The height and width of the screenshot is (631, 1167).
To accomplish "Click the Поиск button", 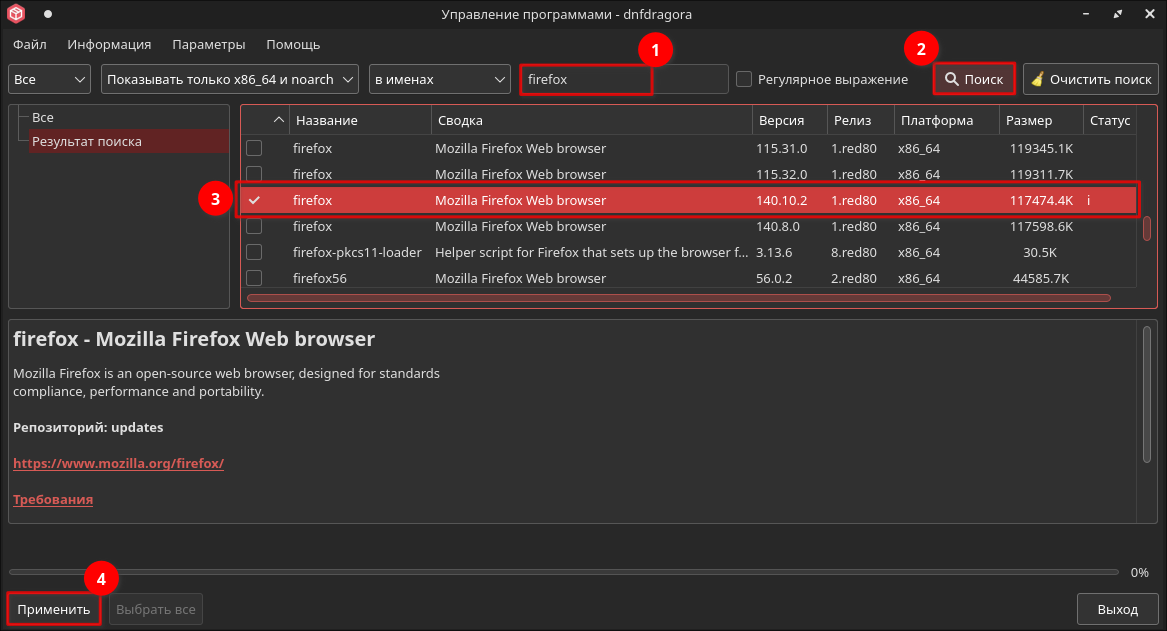I will 974,79.
